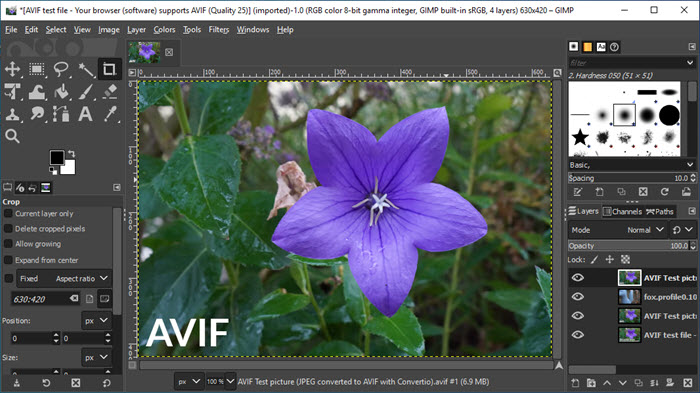Select the Crop tool
This screenshot has height=393, width=700.
coord(109,69)
